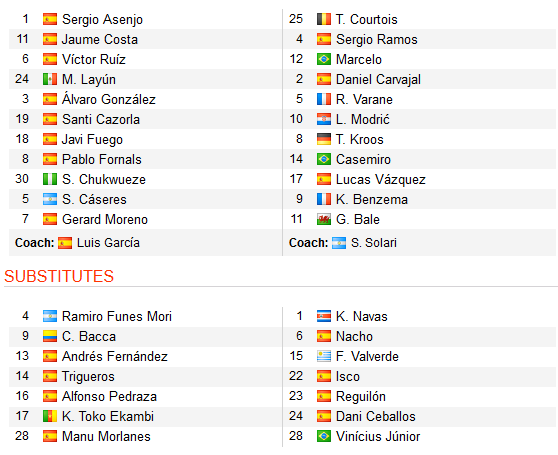Click the Argentina flag beside coach S. Solari
Viewport: 558px width, 455px height.
click(339, 243)
